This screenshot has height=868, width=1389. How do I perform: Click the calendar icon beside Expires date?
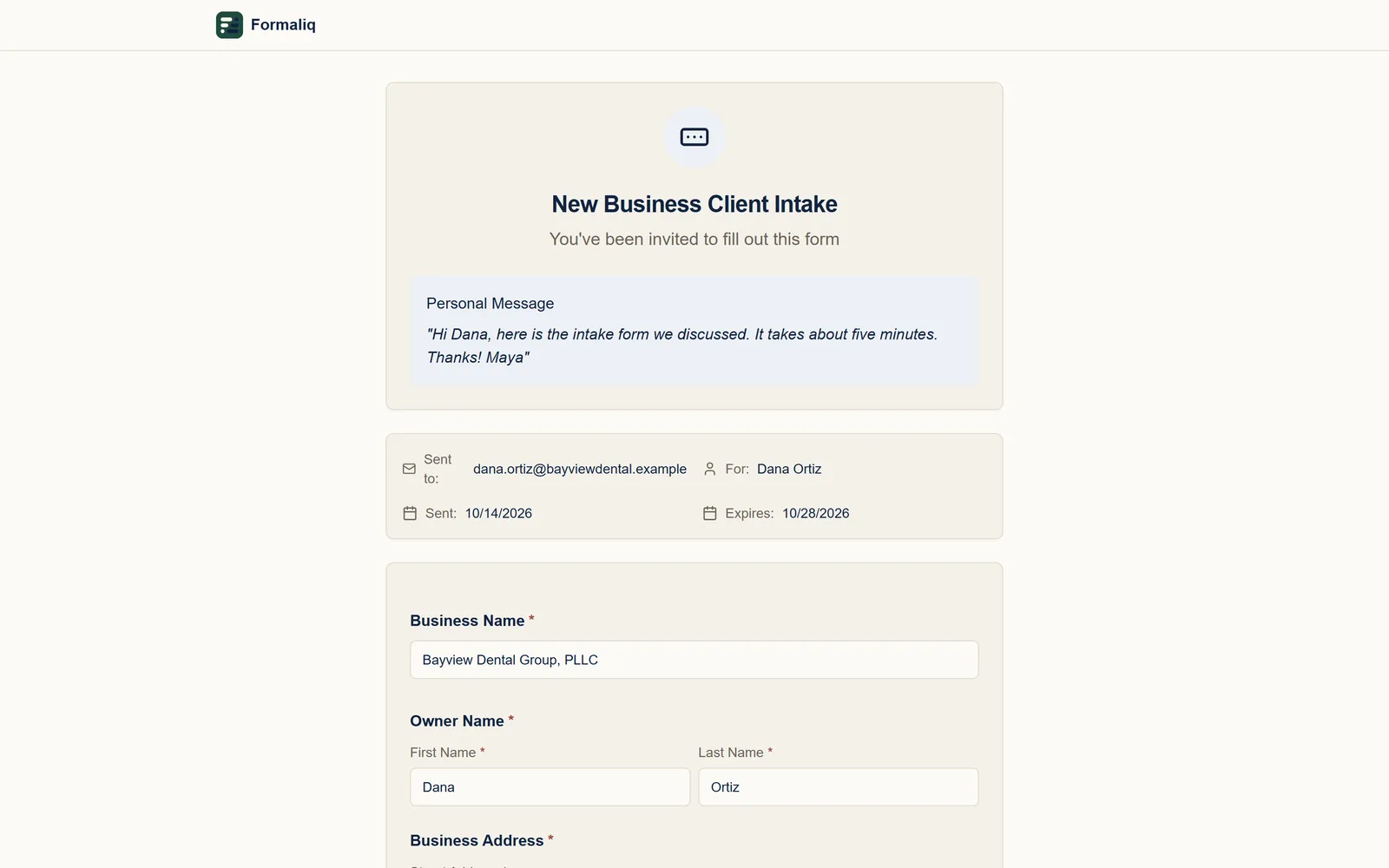click(709, 513)
